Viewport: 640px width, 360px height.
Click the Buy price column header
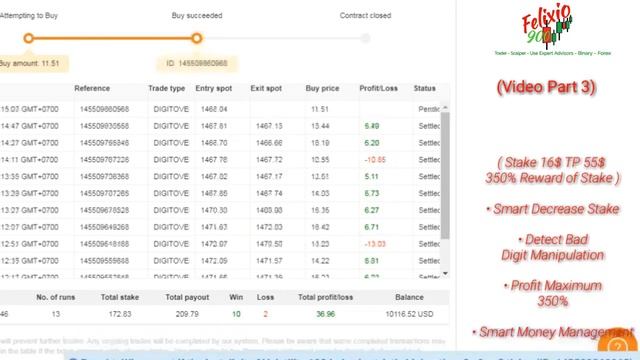click(x=322, y=89)
